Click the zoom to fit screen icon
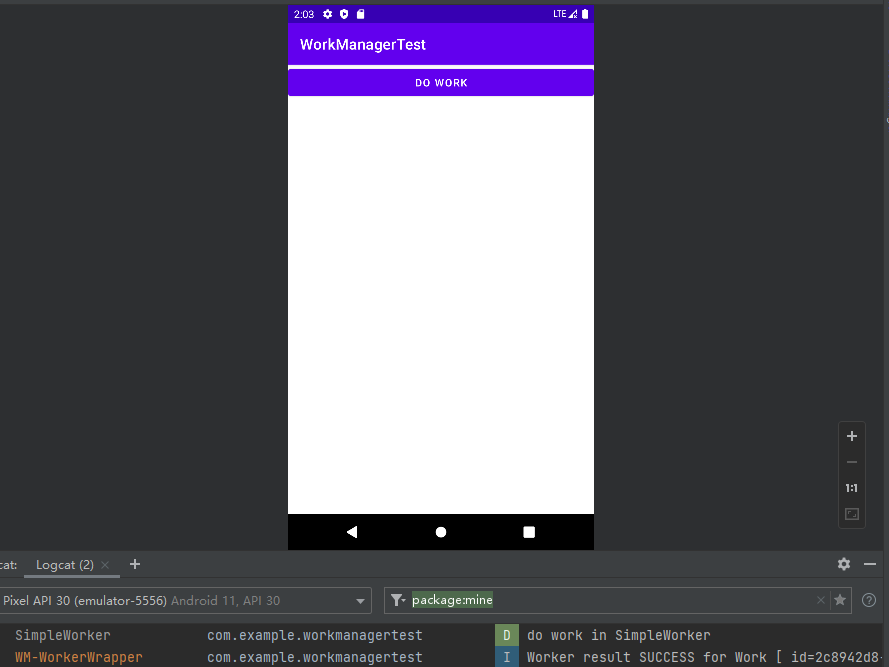 click(x=852, y=514)
